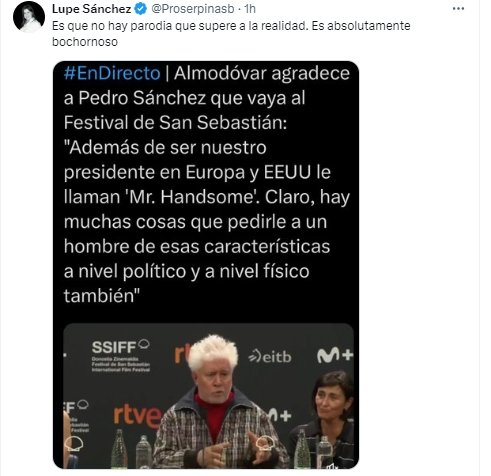
Task: Click the full orange rtve logo
Action: [137, 417]
